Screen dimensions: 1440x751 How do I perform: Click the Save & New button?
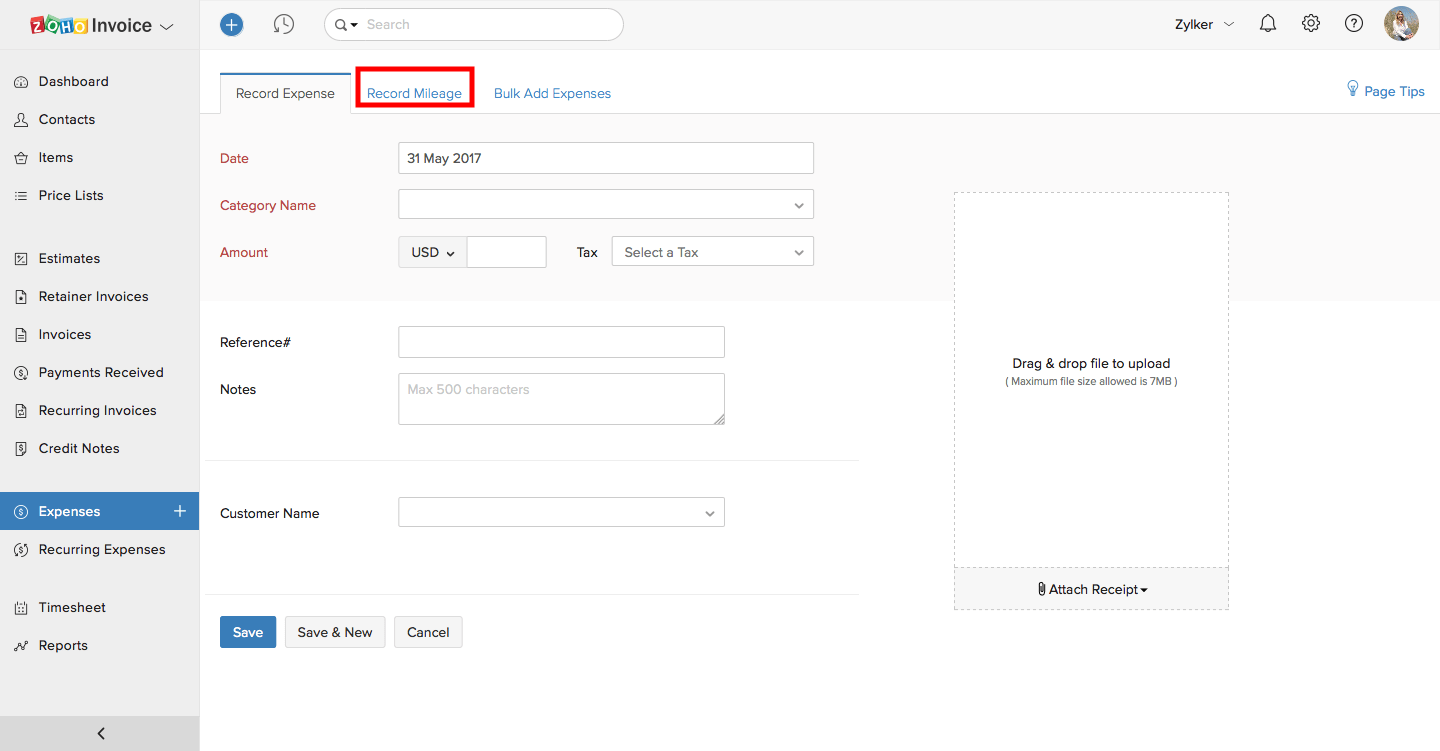coord(335,632)
